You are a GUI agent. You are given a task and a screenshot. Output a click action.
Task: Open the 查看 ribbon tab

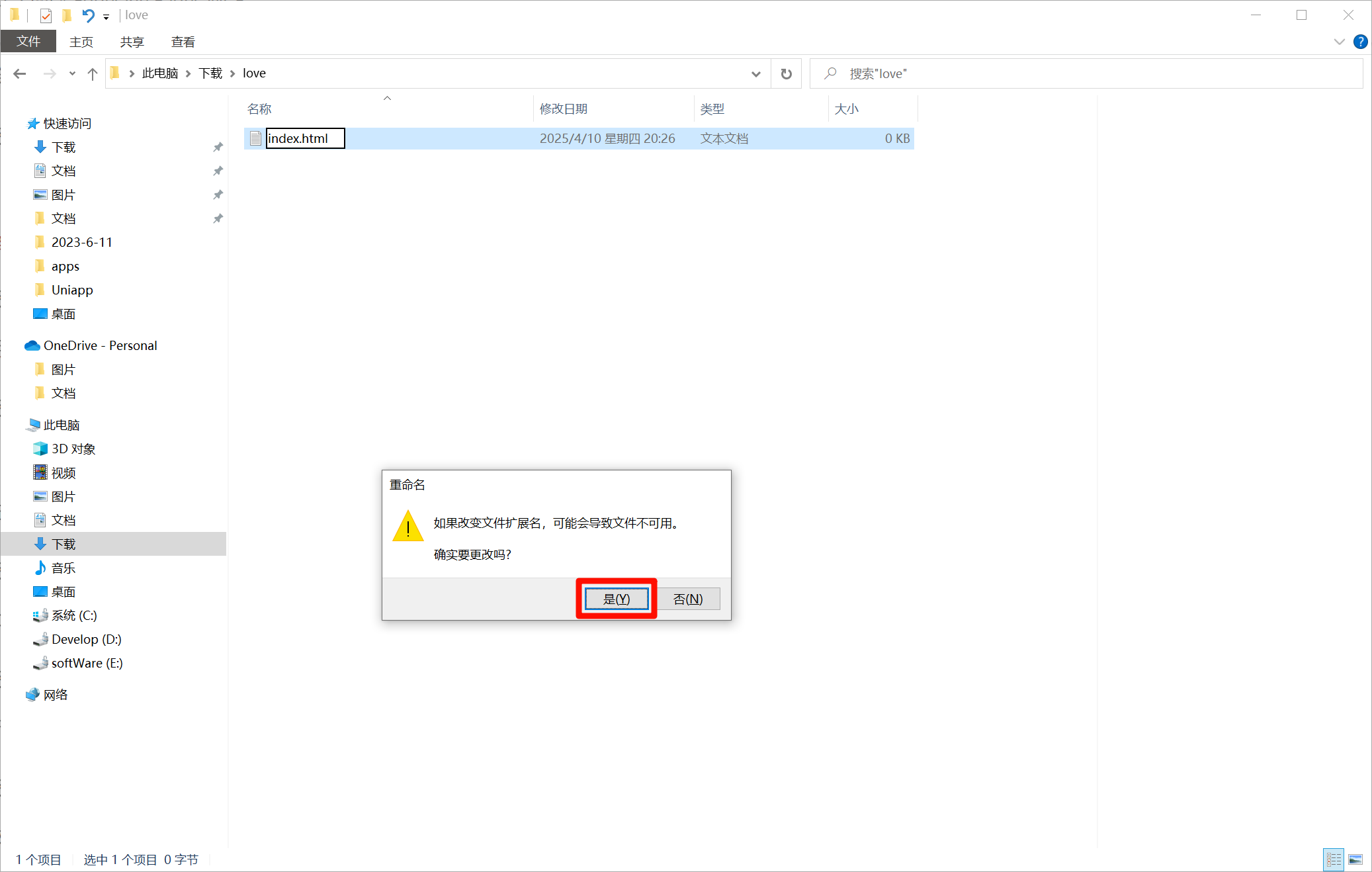tap(183, 42)
